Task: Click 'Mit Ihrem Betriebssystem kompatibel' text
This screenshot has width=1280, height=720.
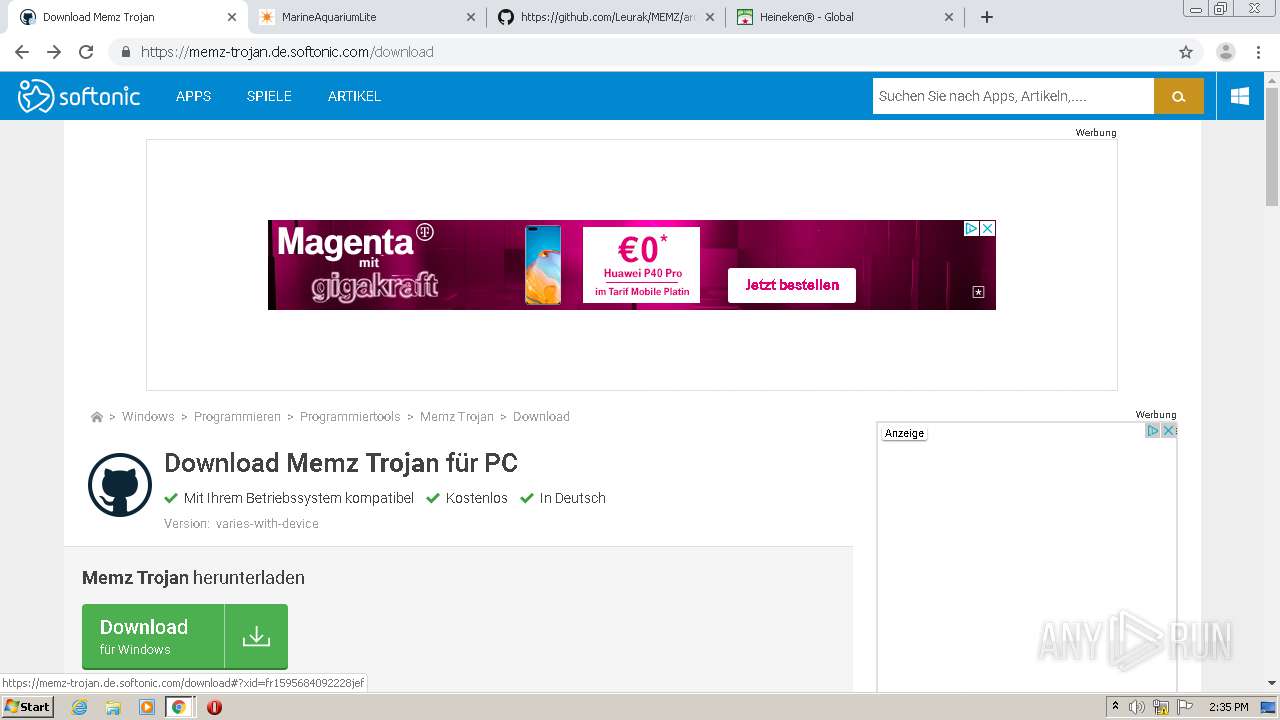Action: [299, 498]
